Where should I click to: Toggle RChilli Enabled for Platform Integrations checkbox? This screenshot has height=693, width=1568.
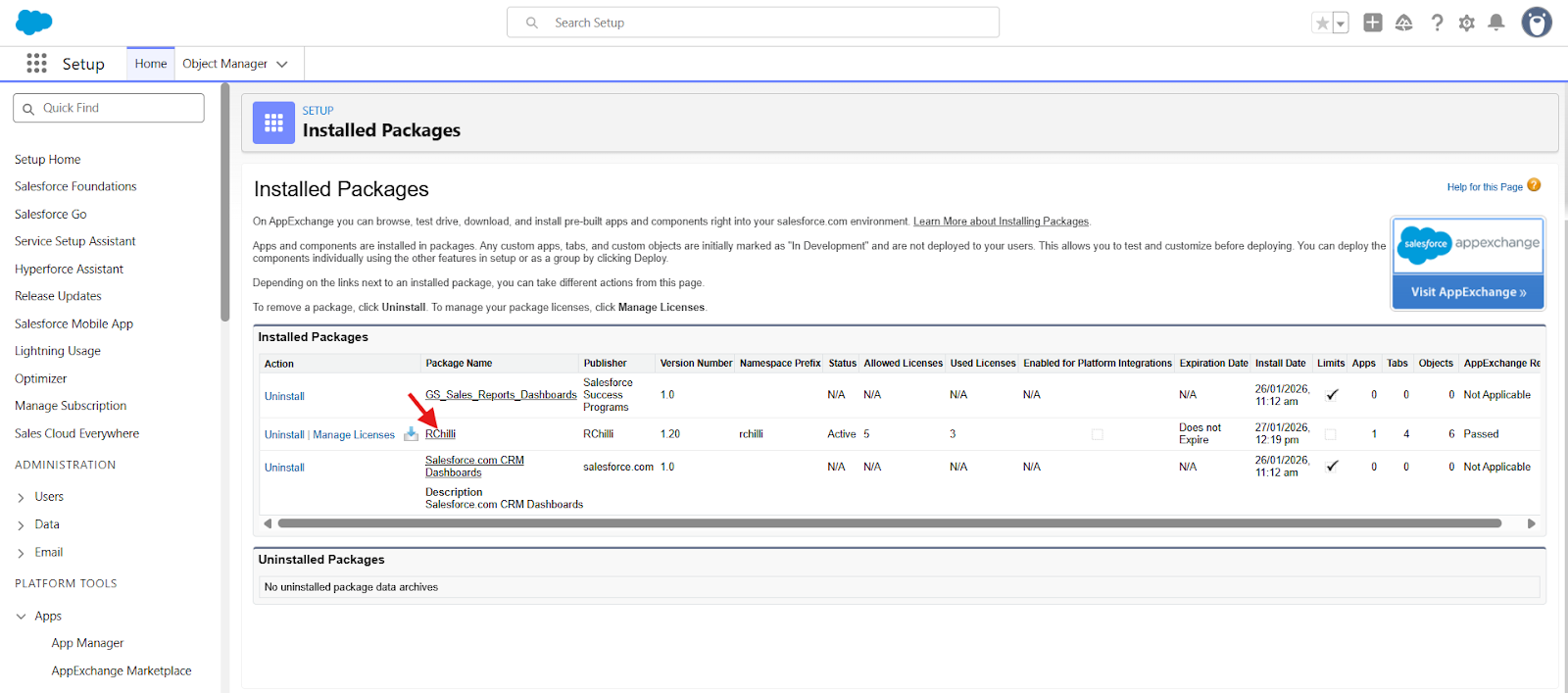coord(1097,434)
